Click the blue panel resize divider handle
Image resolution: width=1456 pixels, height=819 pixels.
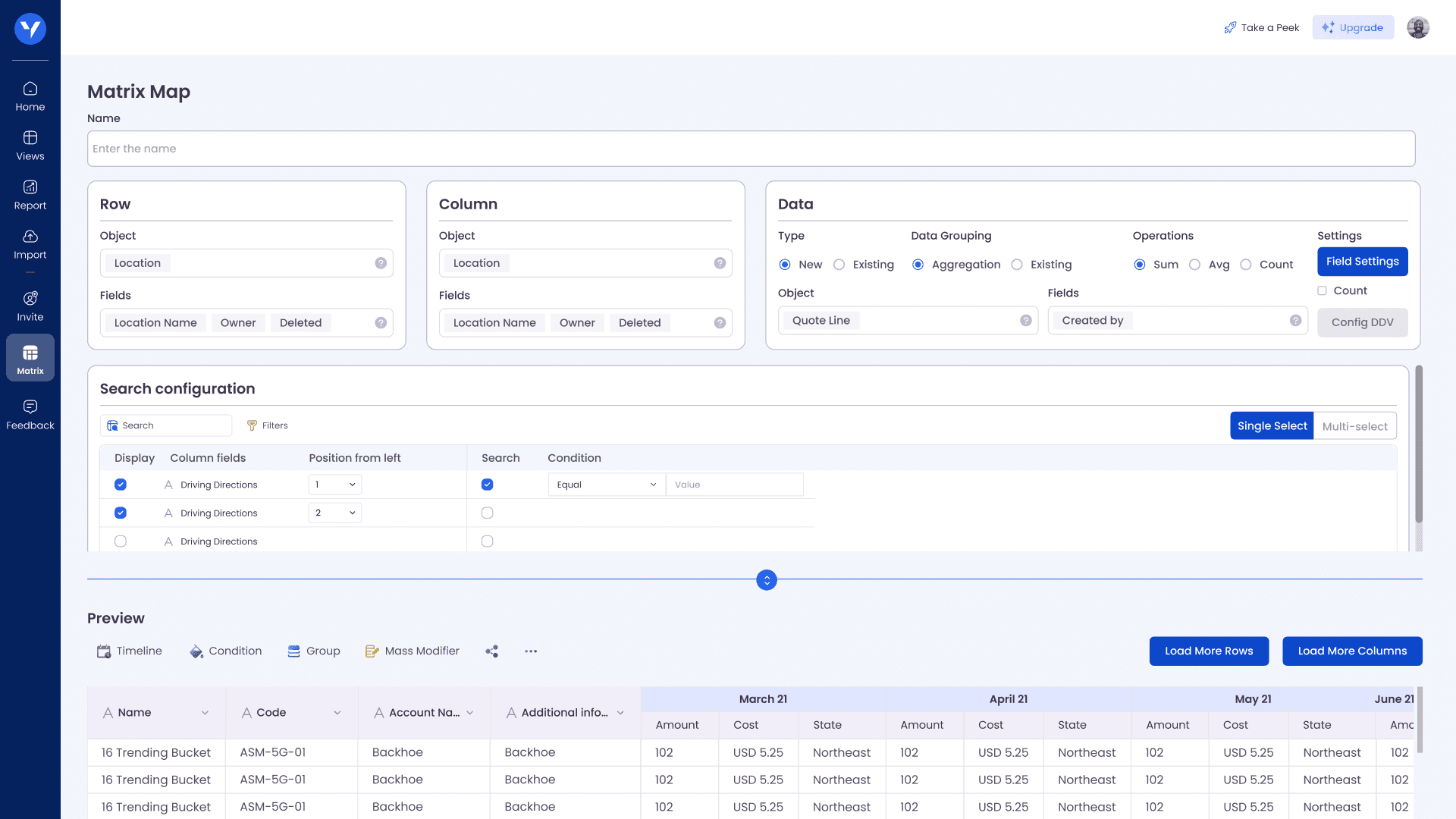click(x=767, y=580)
